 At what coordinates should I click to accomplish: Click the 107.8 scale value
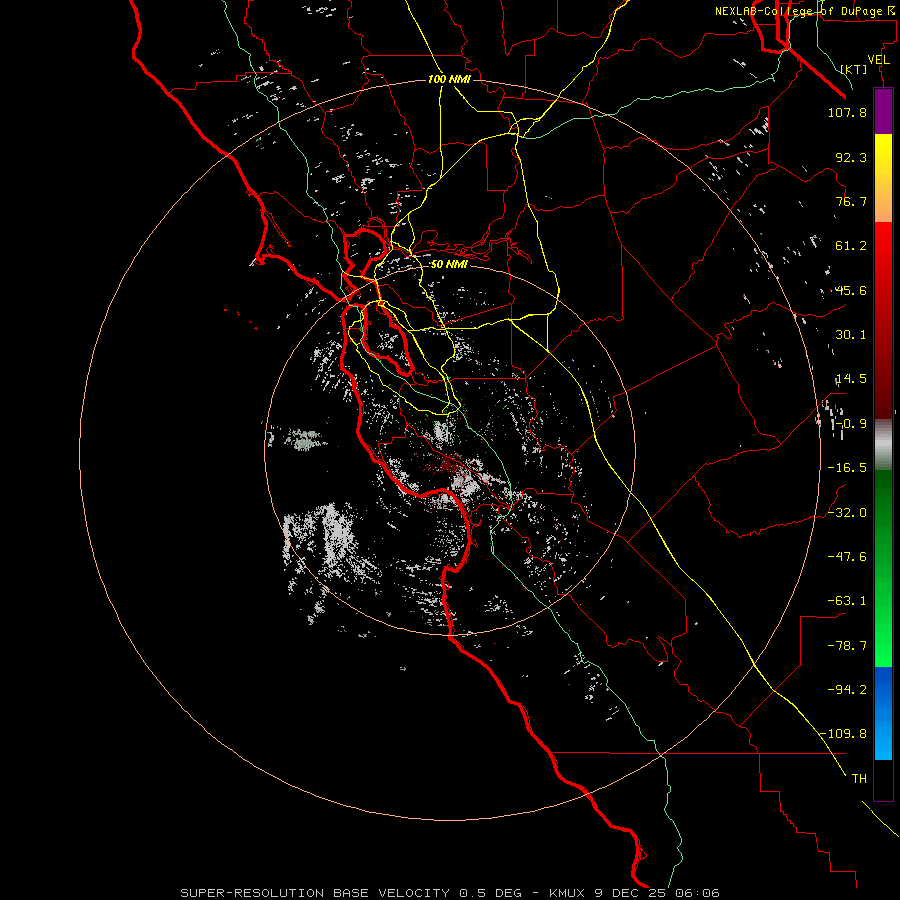point(847,112)
